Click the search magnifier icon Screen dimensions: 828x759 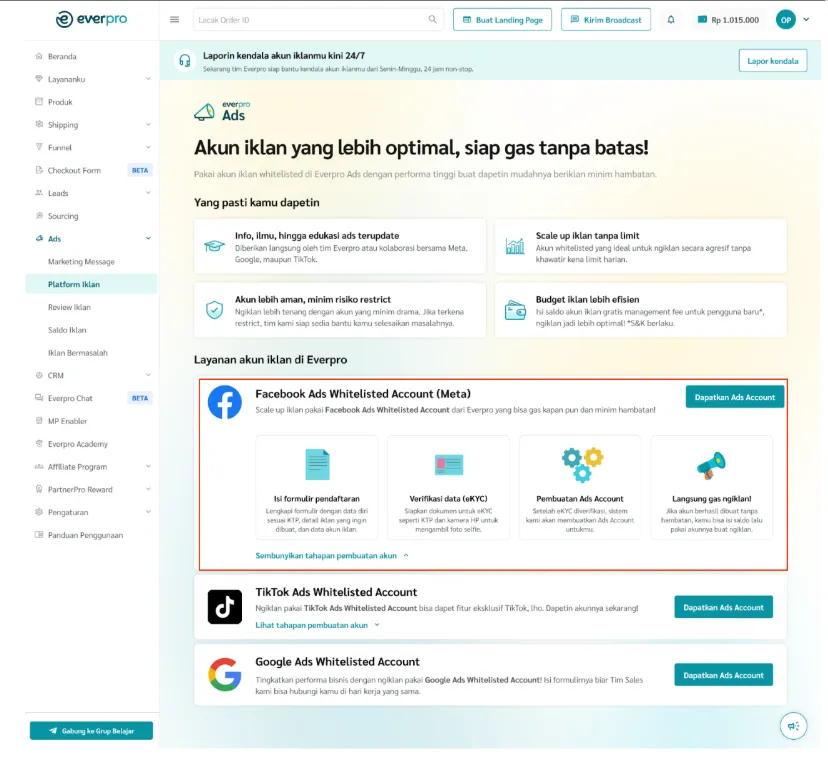tap(433, 20)
